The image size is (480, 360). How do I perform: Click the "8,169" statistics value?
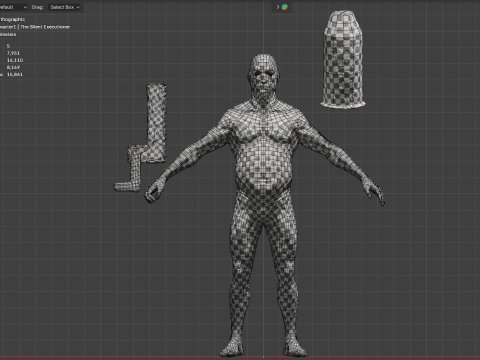click(x=13, y=67)
